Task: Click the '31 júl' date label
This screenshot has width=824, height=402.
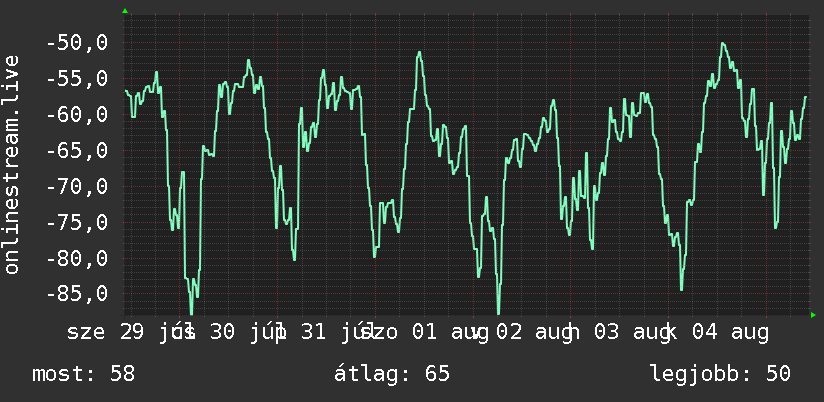Action: click(x=339, y=333)
